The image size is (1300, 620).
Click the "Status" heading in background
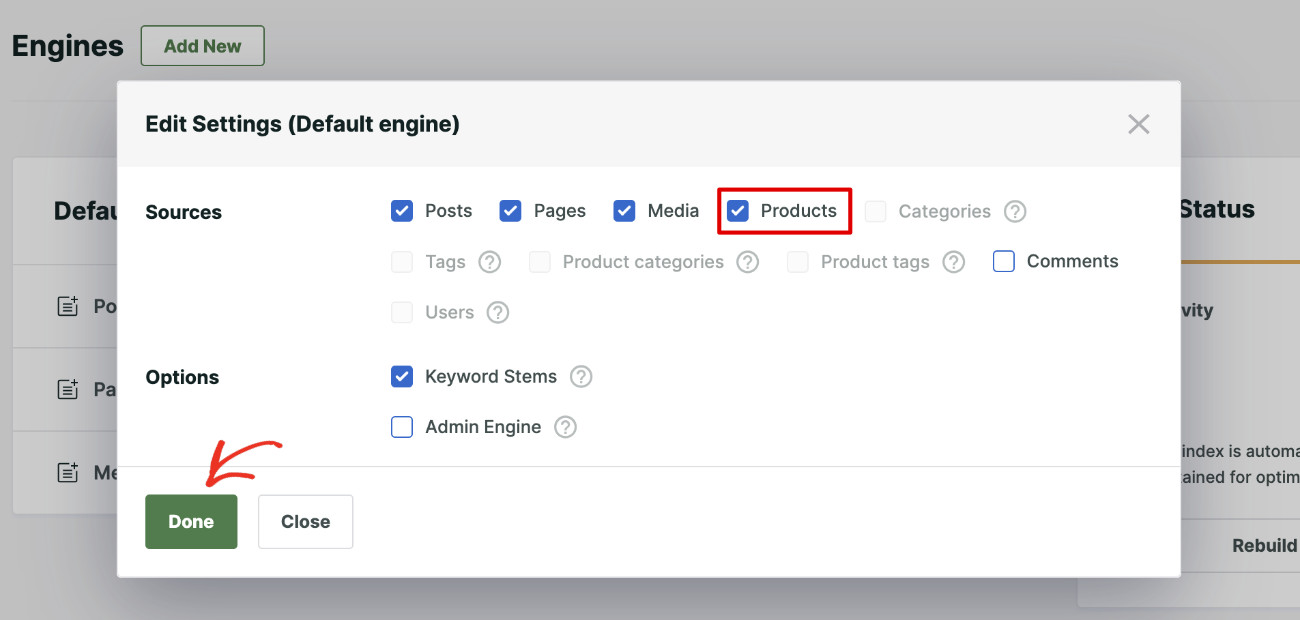click(1217, 209)
